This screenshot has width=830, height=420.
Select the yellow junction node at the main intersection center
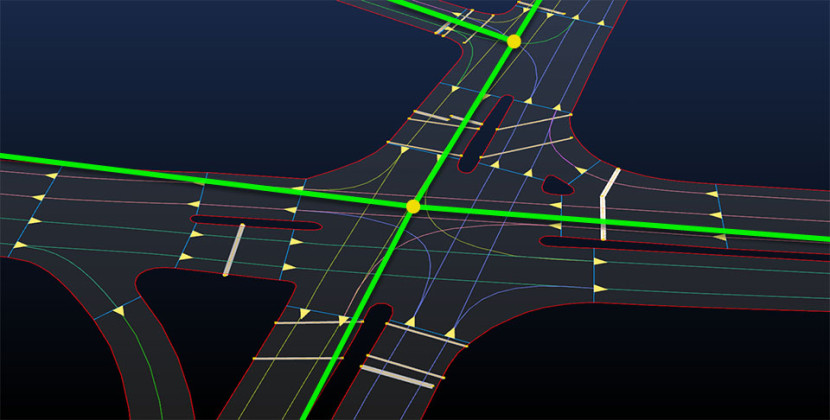(x=413, y=207)
